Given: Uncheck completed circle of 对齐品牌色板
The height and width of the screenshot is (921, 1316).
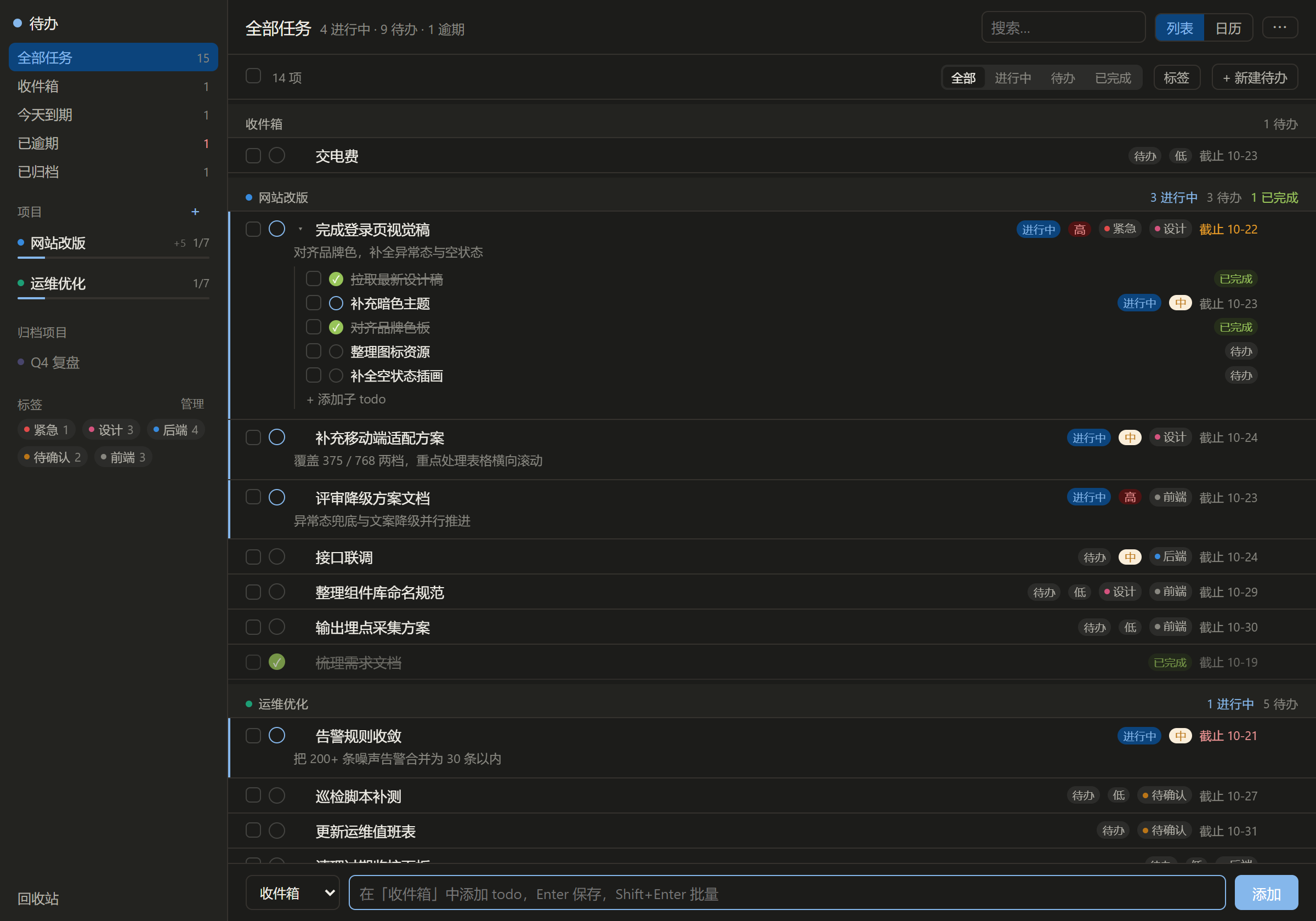Looking at the screenshot, I should [336, 327].
